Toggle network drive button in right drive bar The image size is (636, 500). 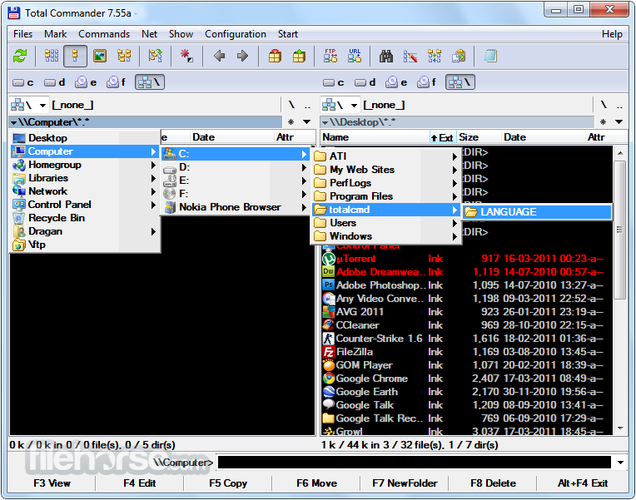tap(460, 82)
